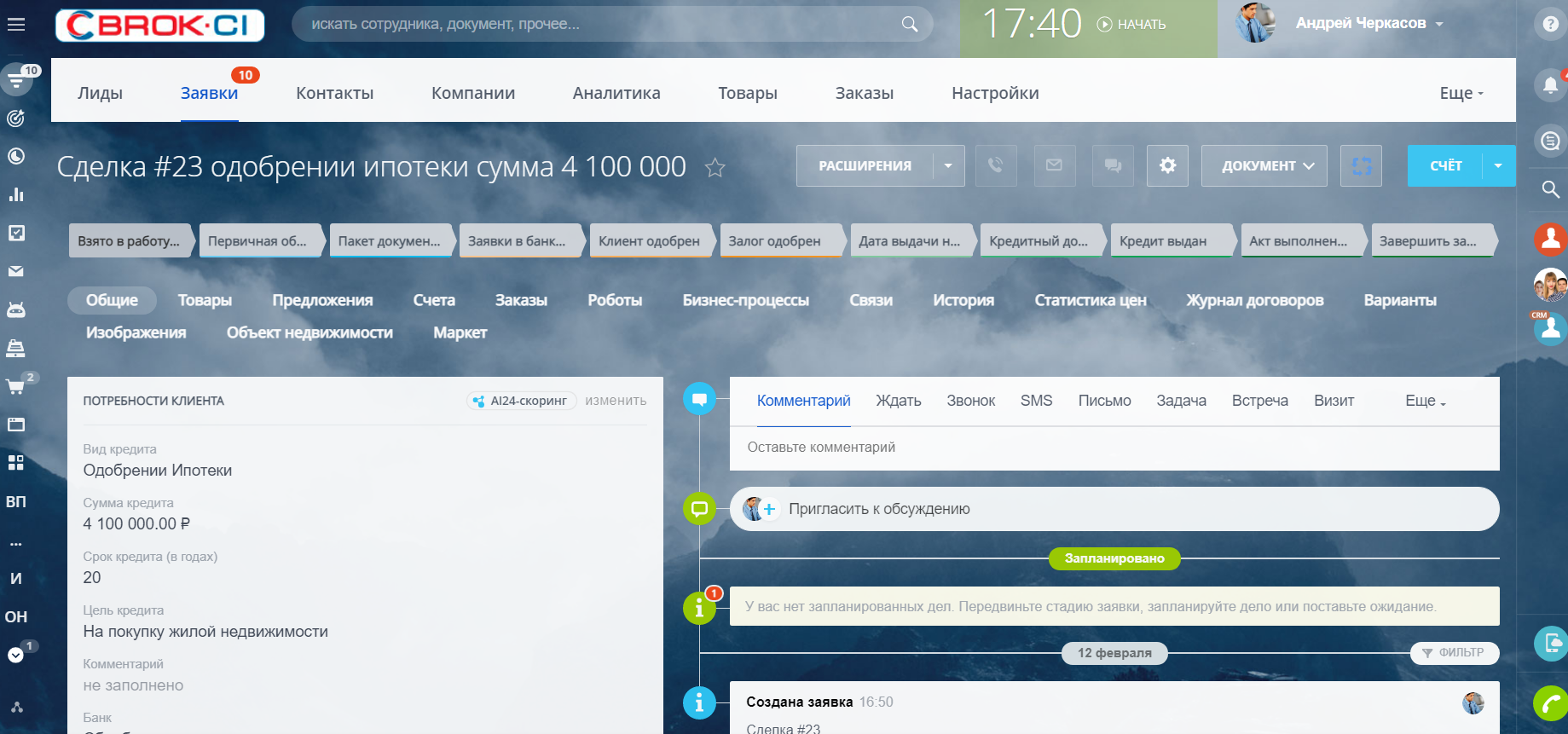Switch to the Счета tab

coord(434,300)
